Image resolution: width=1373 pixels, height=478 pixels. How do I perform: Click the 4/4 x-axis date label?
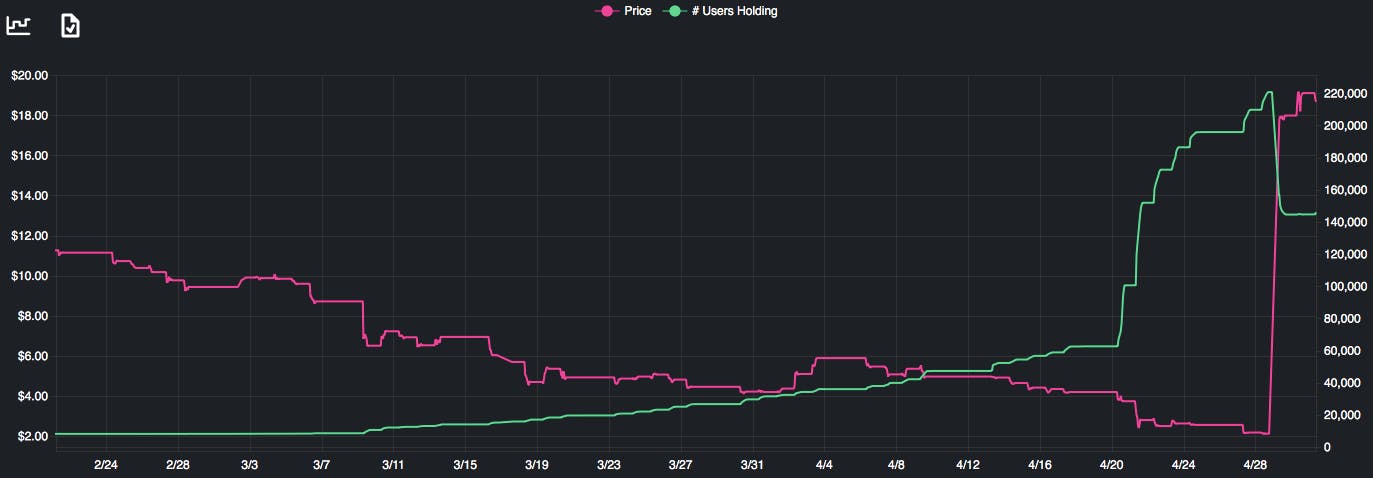pos(825,465)
